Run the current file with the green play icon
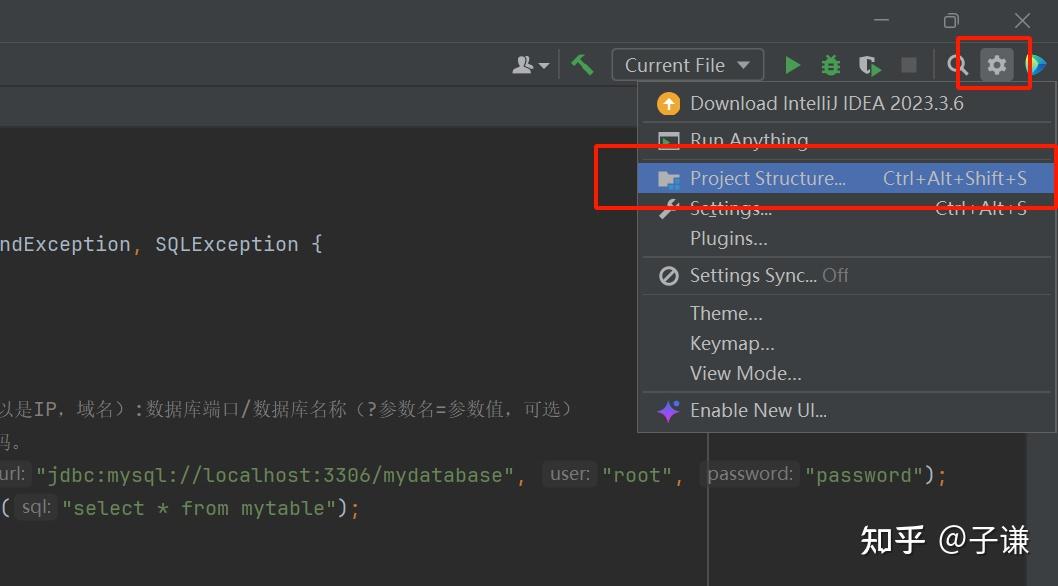This screenshot has height=586, width=1058. [791, 64]
